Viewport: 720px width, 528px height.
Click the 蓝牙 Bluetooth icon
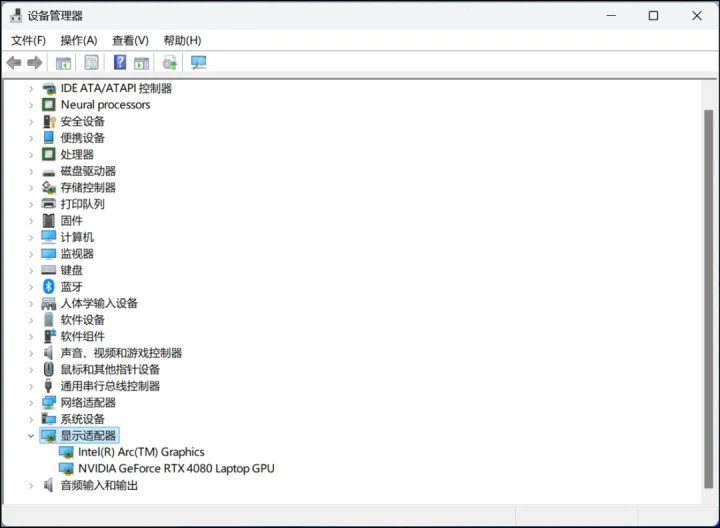pyautogui.click(x=49, y=286)
